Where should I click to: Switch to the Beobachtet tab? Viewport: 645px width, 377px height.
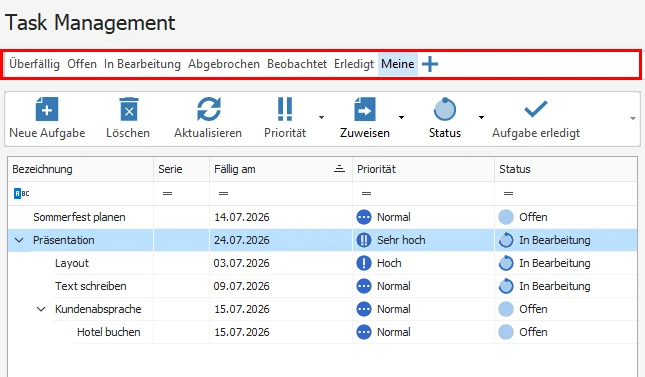(x=297, y=64)
